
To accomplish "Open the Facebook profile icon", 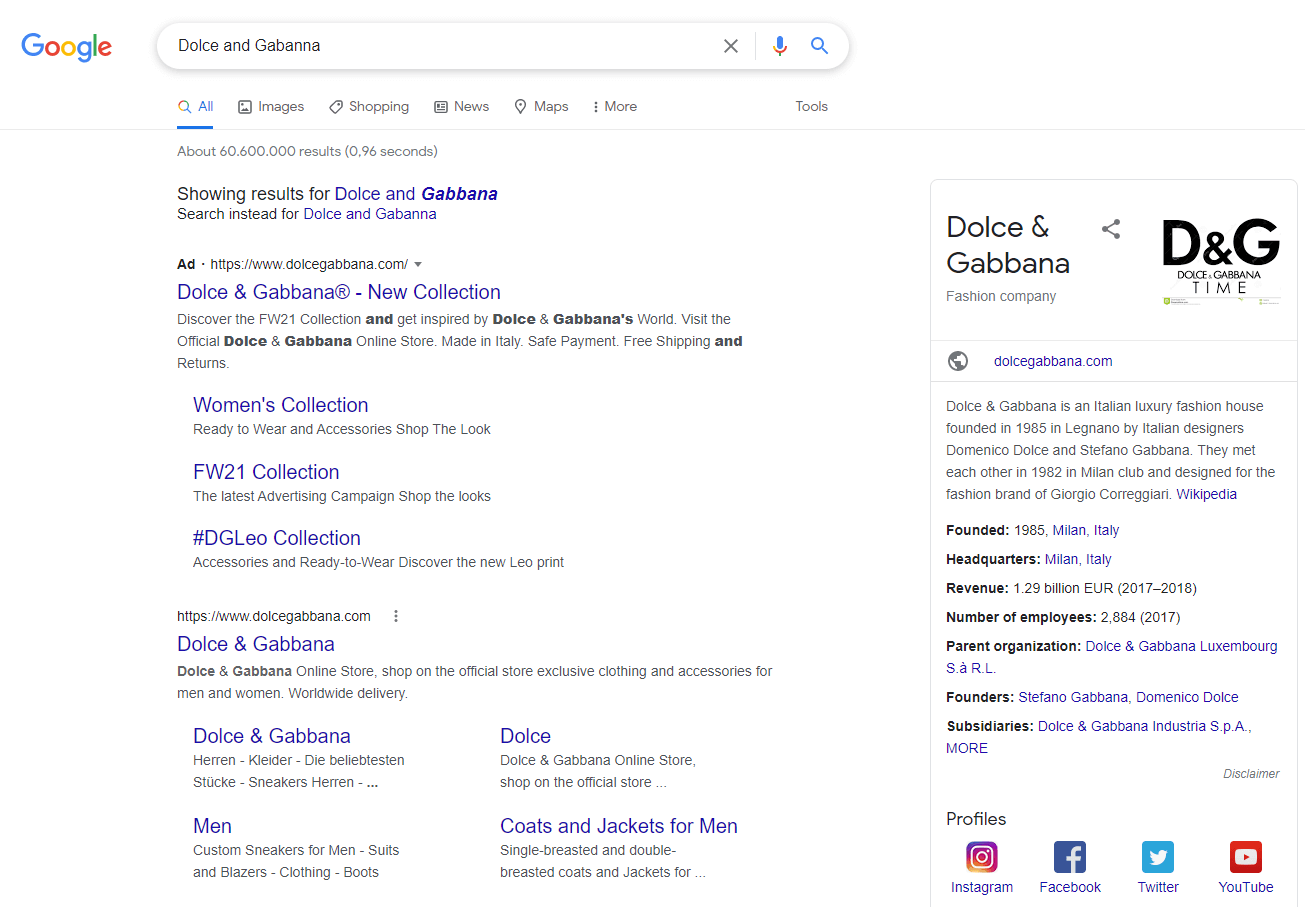I will 1070,857.
